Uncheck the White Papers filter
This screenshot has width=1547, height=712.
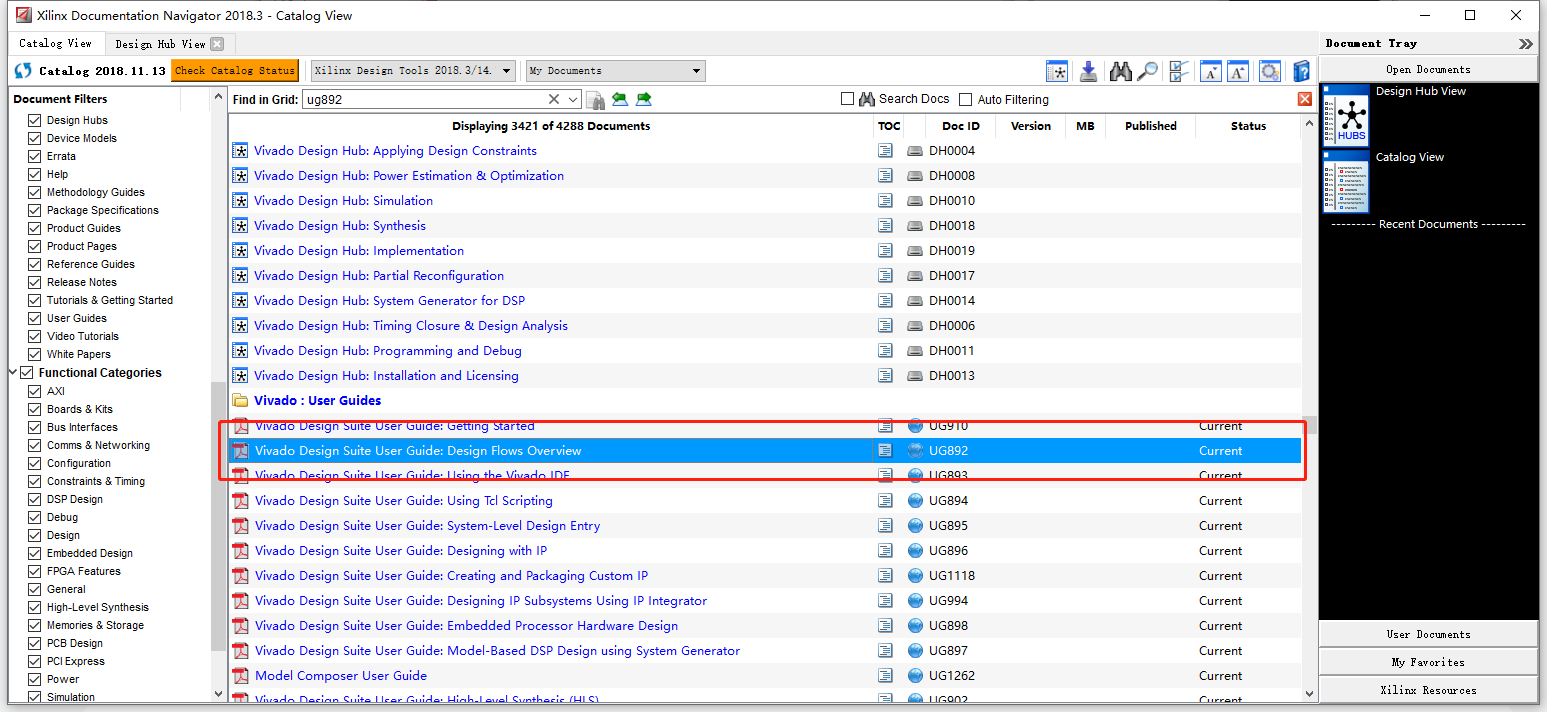[x=34, y=354]
